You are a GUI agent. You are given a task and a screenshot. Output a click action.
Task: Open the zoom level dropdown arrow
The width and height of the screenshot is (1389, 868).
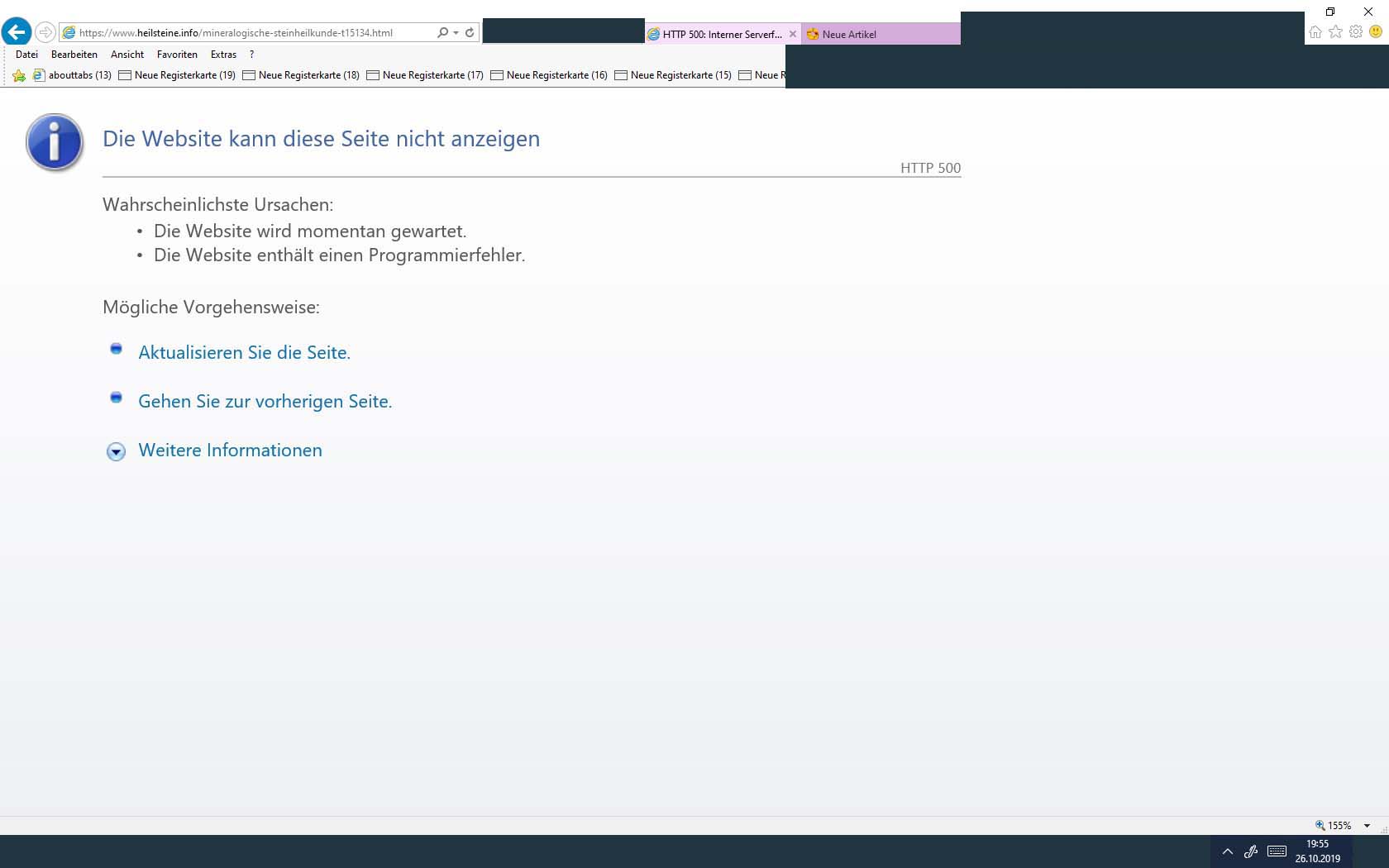pos(1367,826)
